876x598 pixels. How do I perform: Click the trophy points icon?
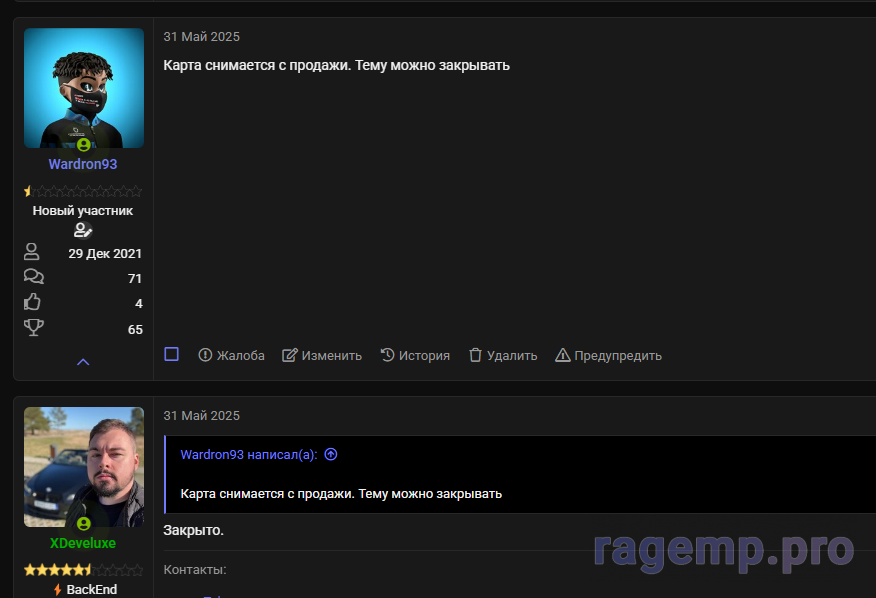[34, 328]
